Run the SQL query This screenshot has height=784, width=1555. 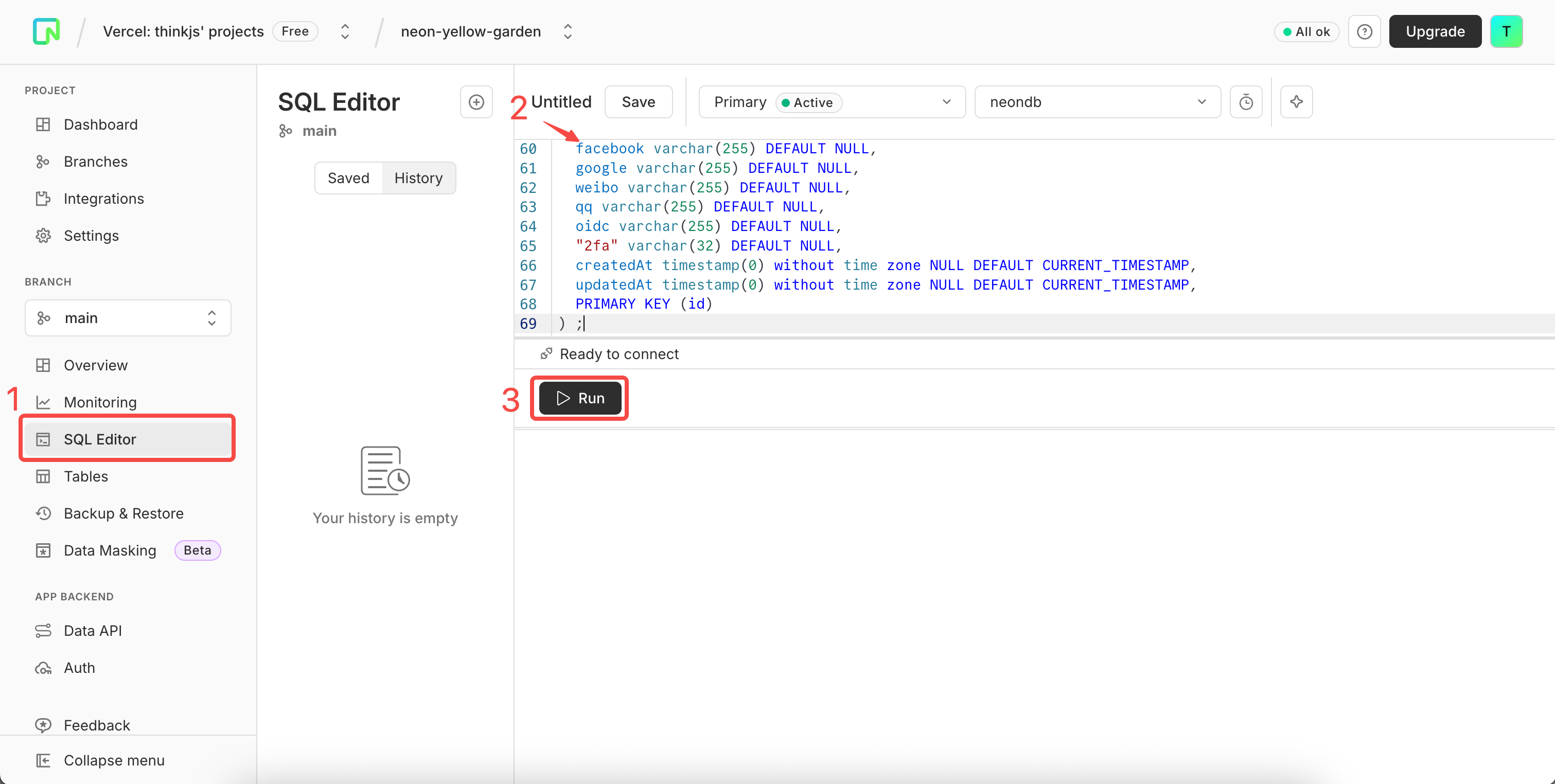click(x=579, y=398)
